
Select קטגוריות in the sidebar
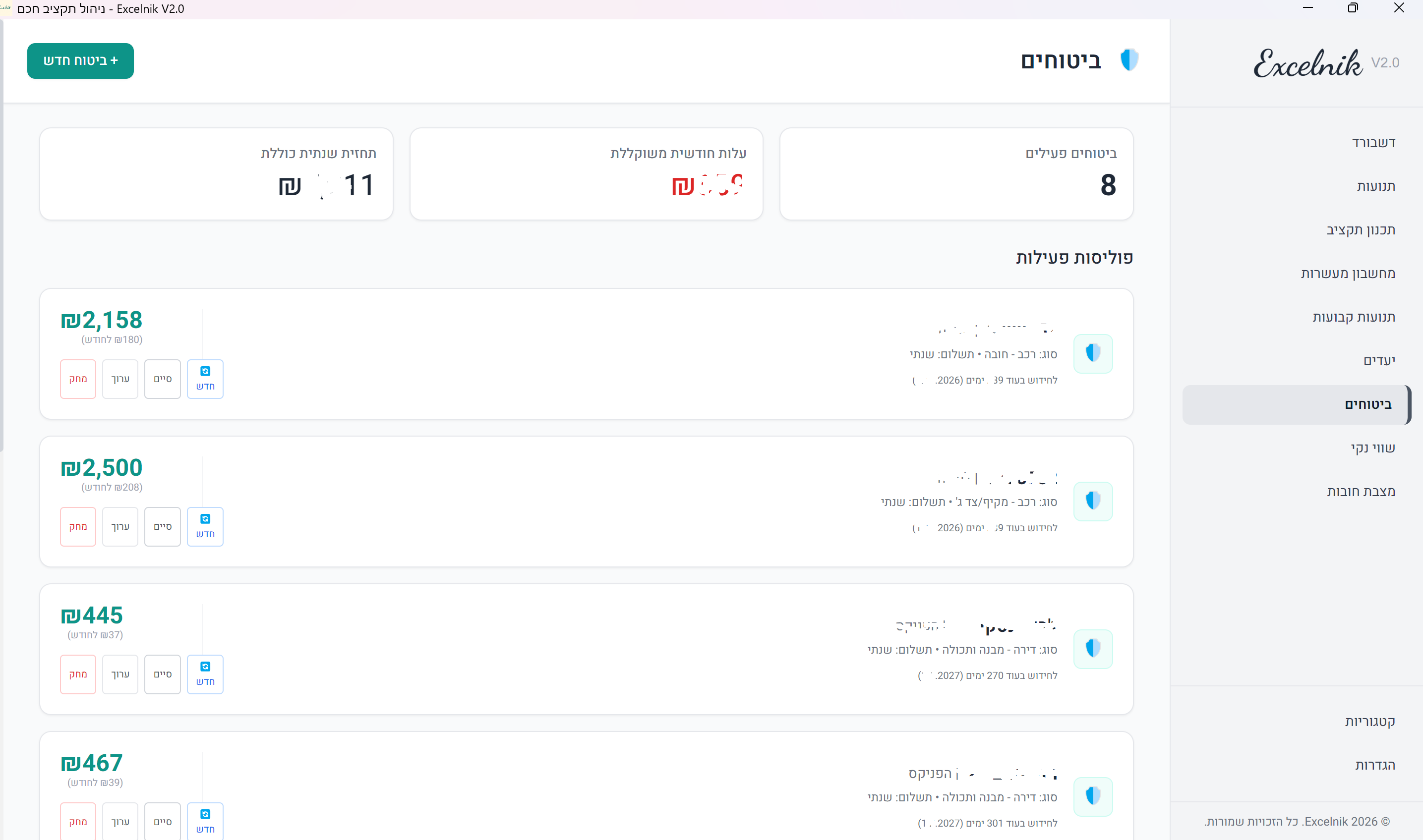(x=1370, y=721)
